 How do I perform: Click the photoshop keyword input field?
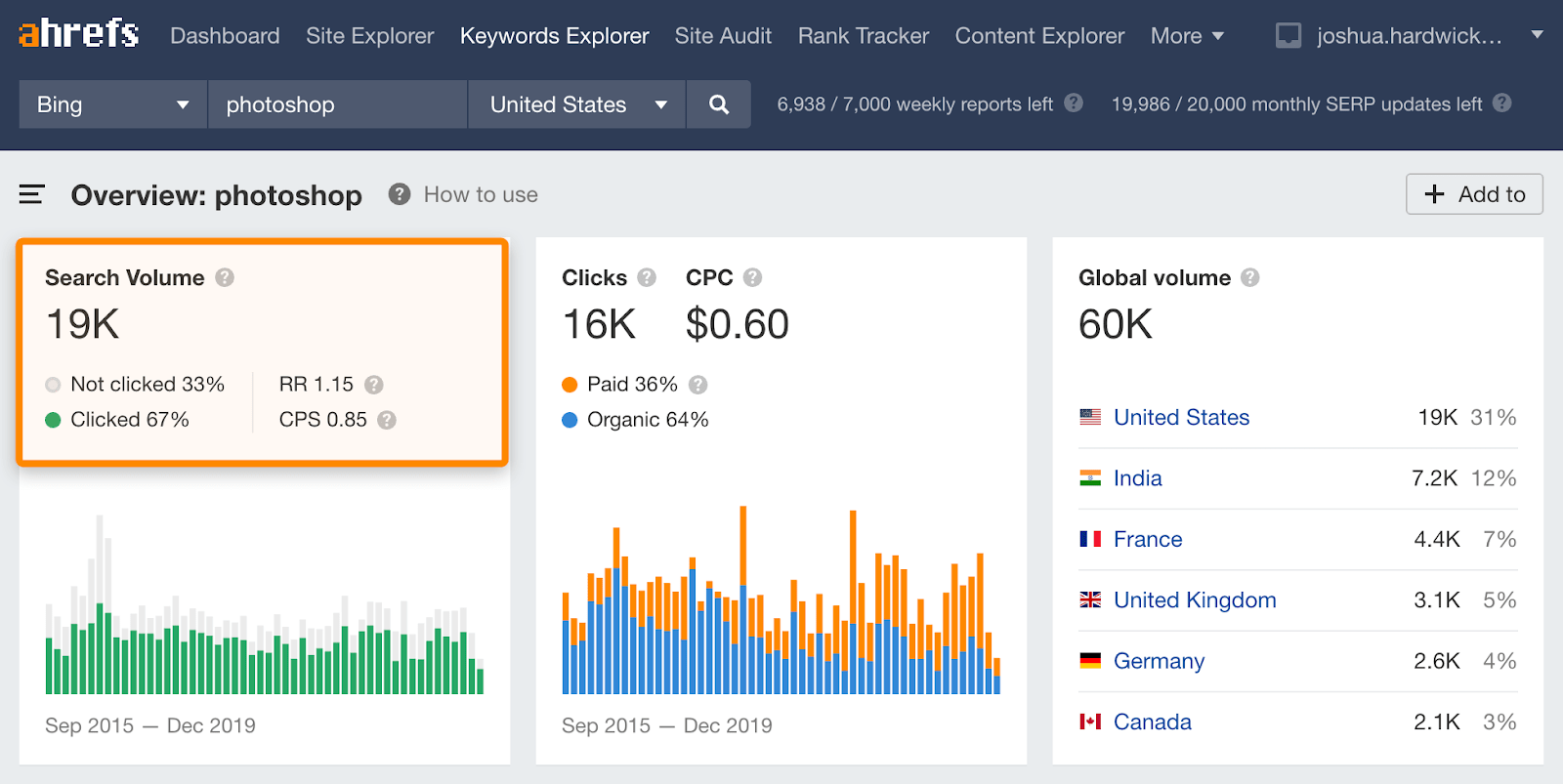[x=337, y=104]
